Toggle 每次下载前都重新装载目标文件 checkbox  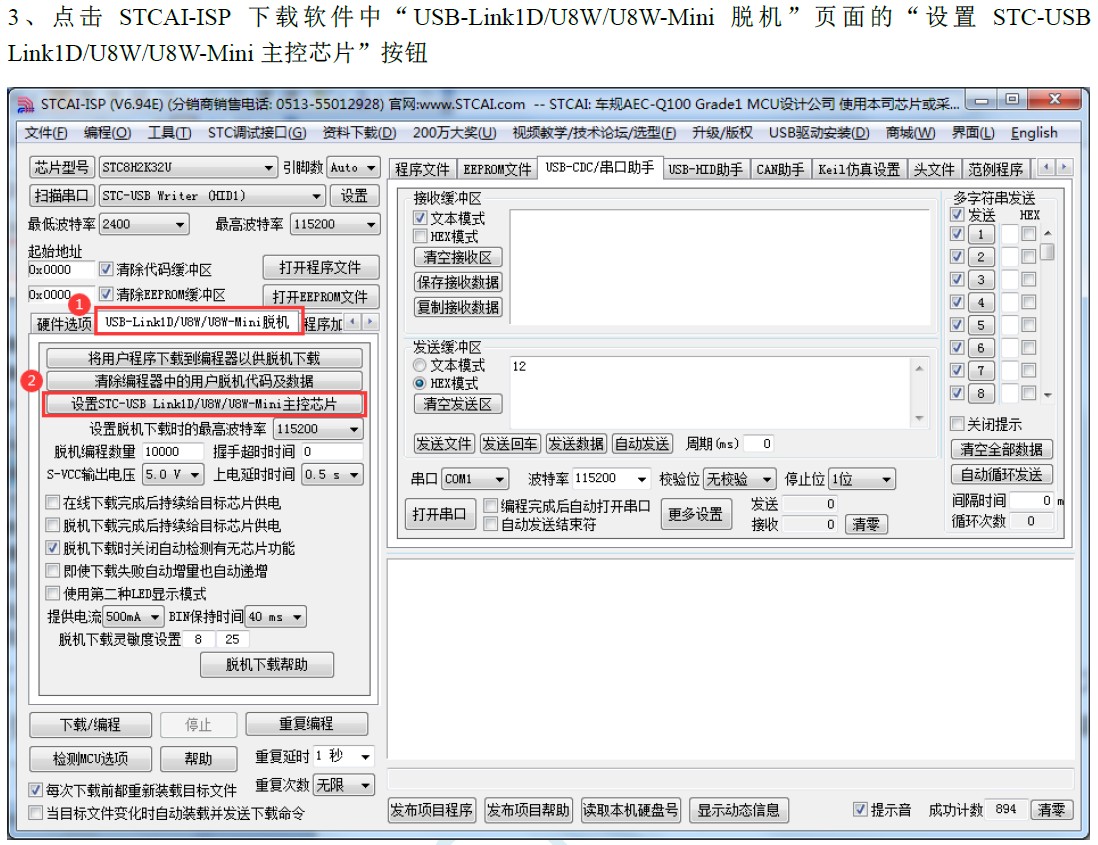35,790
